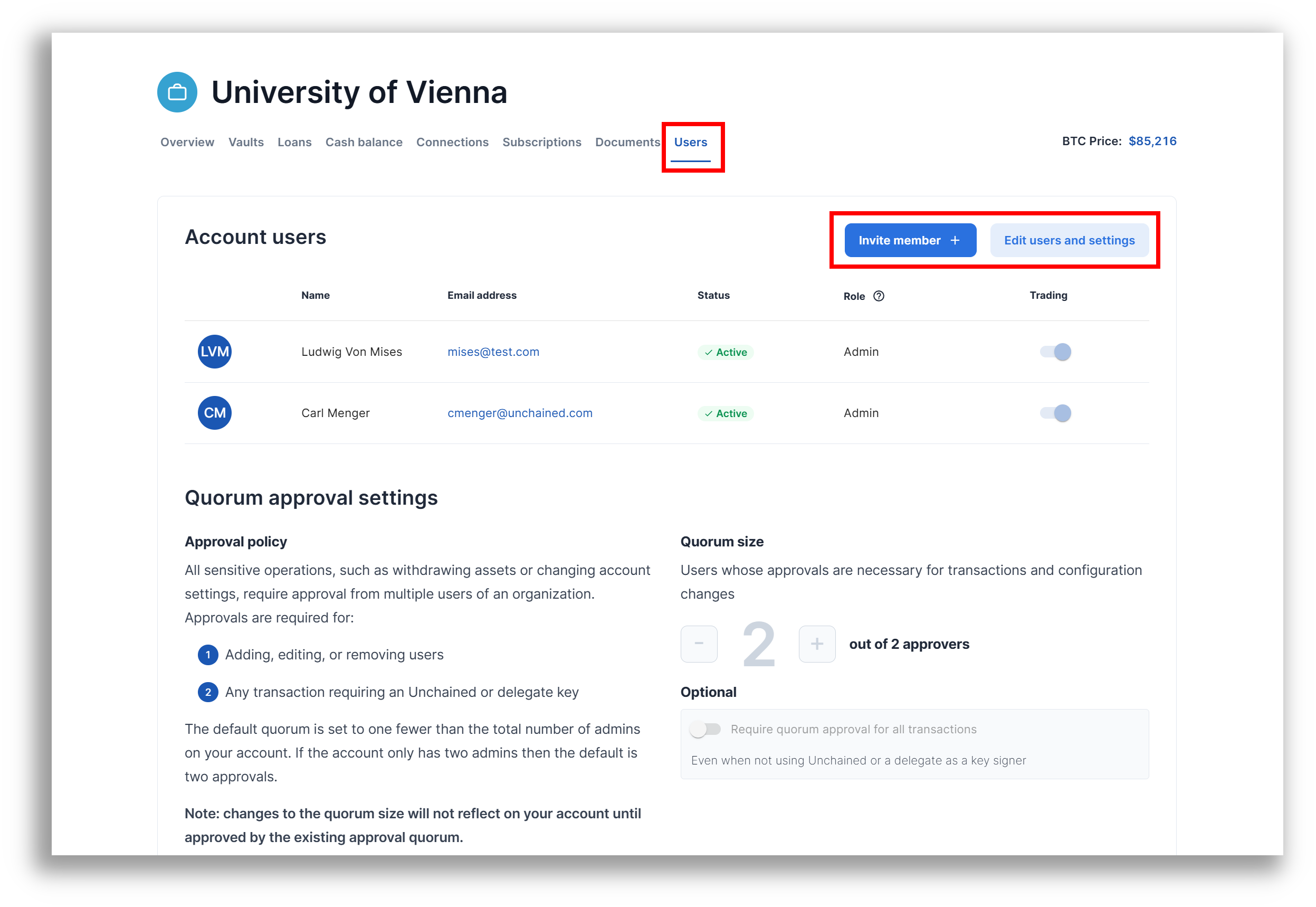Click the large quorum size number 2
The height and width of the screenshot is (907, 1316).
[758, 645]
